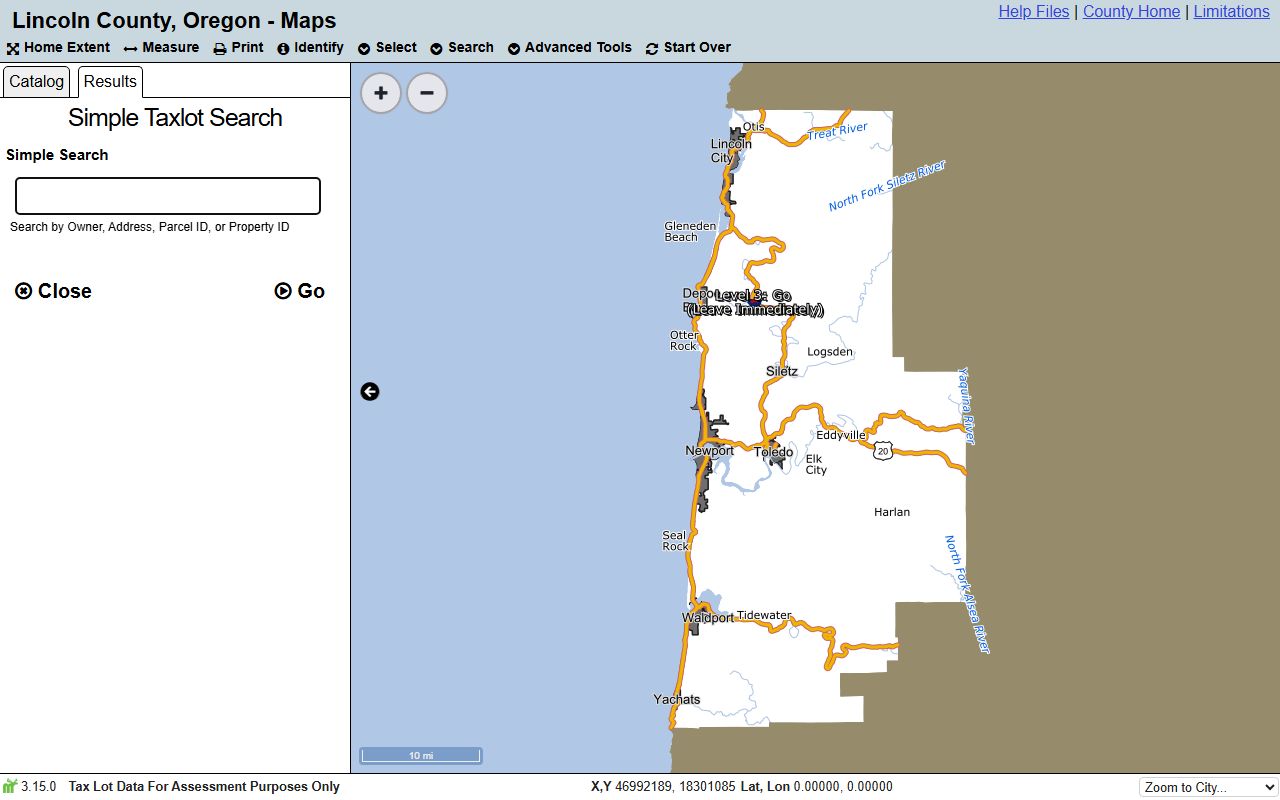The width and height of the screenshot is (1280, 800).
Task: Click the Home Extent toolbar item
Action: 58,48
